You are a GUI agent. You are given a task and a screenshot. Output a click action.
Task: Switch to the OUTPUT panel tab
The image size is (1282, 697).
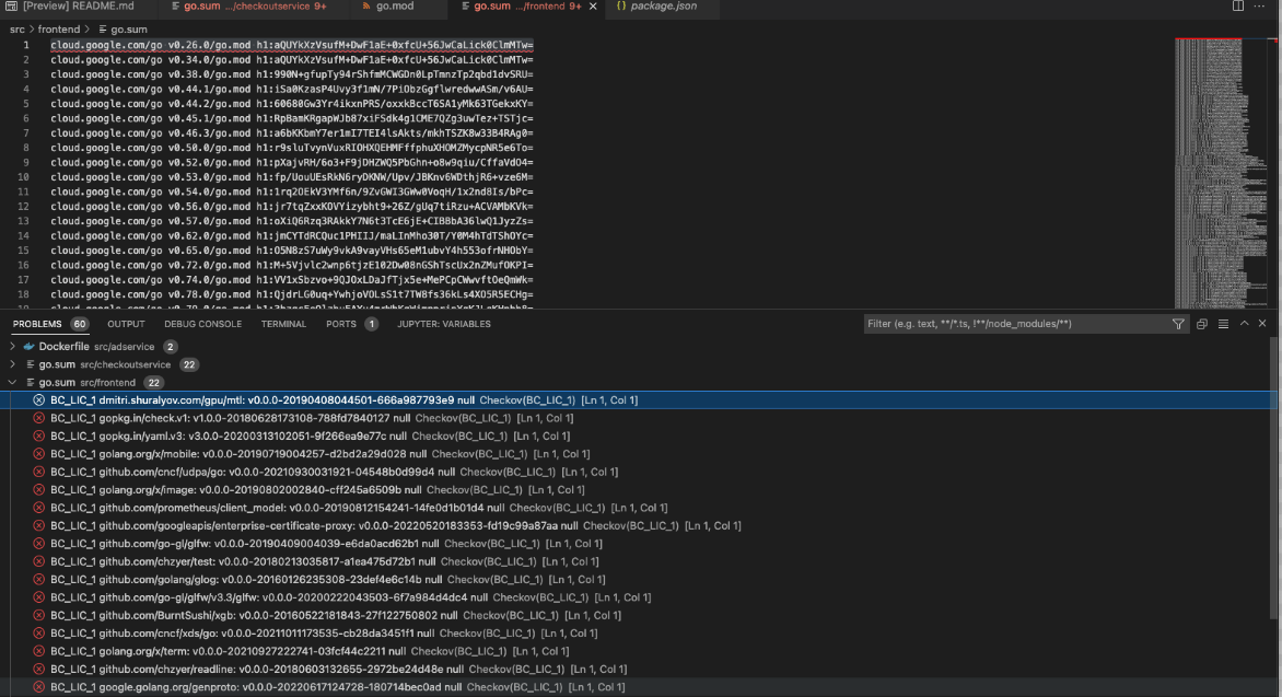(126, 324)
